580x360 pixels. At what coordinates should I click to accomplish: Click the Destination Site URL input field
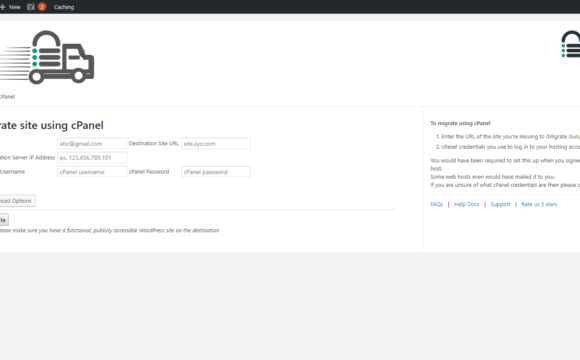216,144
